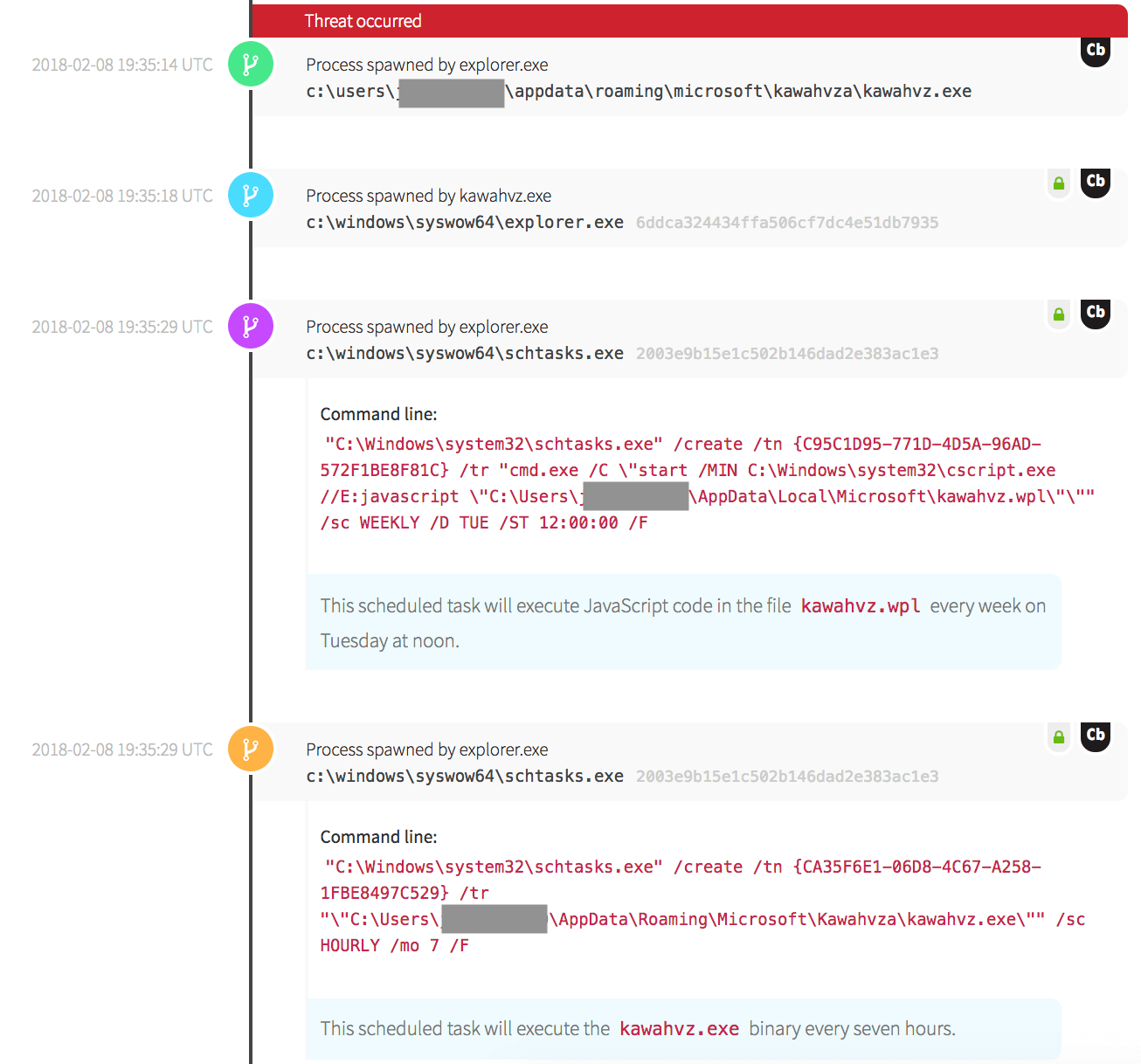The image size is (1141, 1064).
Task: Open the Cb badge on the weekly schtasks event
Action: [x=1096, y=313]
